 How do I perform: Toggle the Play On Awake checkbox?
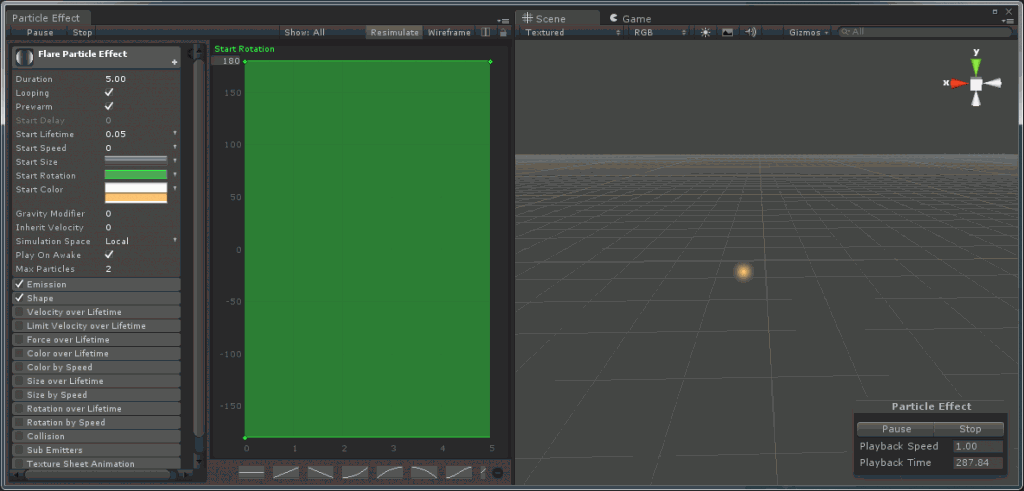pyautogui.click(x=109, y=255)
